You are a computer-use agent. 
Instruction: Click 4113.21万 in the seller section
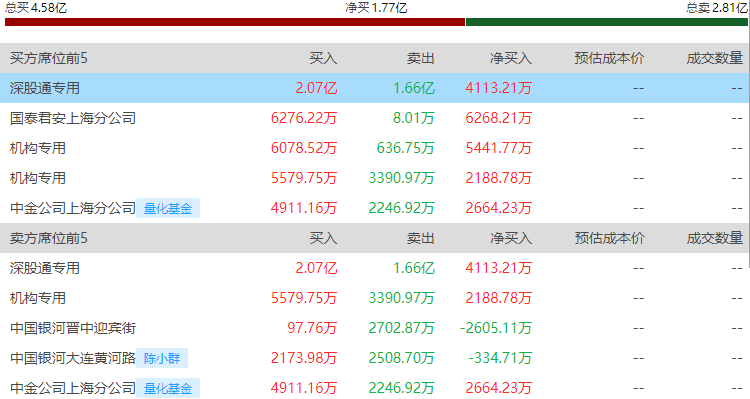498,268
